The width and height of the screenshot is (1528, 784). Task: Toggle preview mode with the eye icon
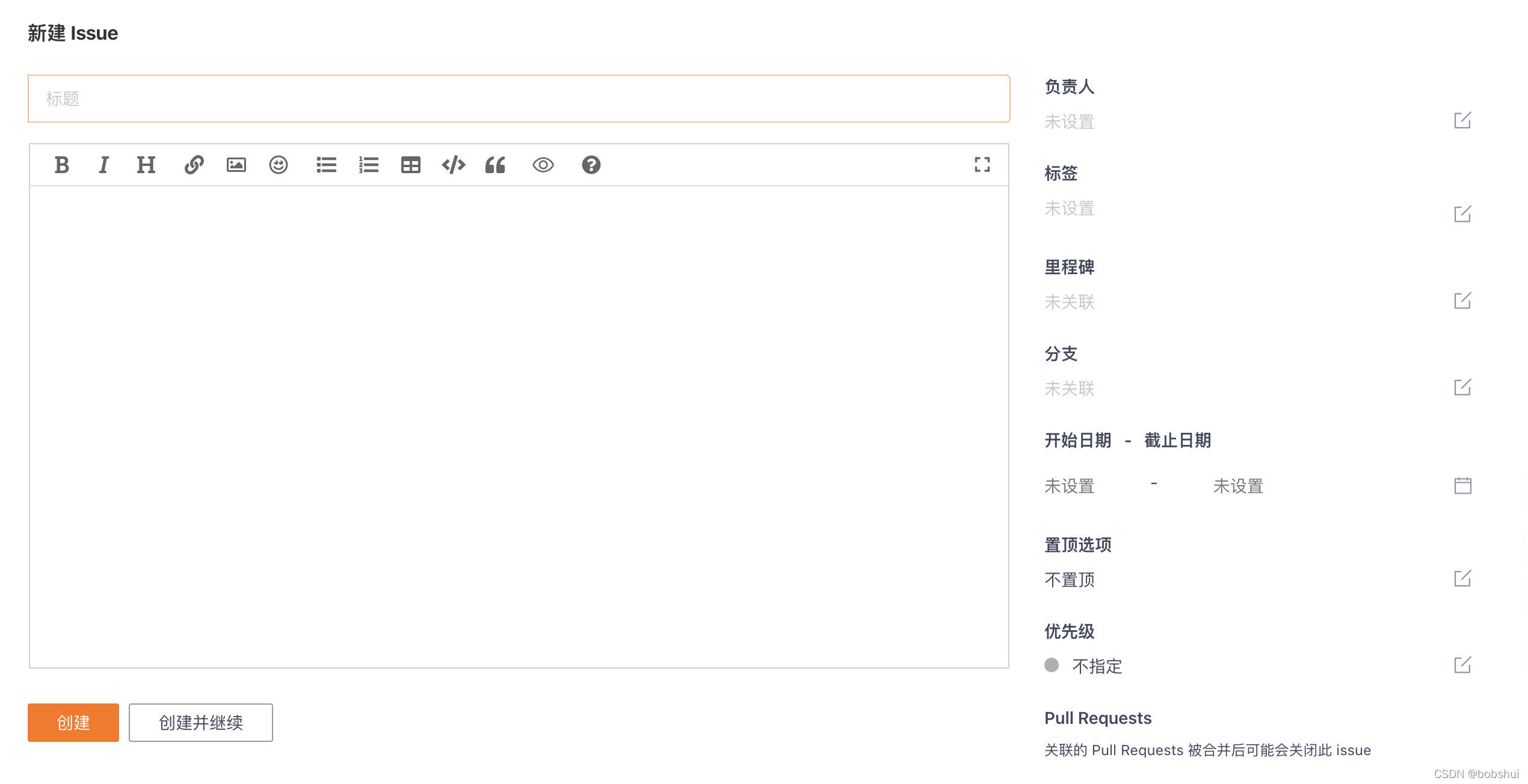543,165
